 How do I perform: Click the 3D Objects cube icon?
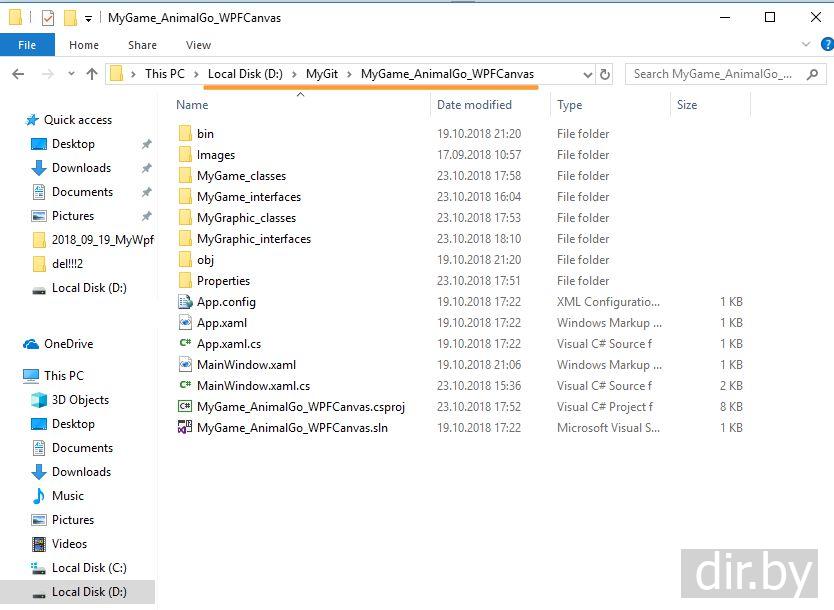click(39, 400)
